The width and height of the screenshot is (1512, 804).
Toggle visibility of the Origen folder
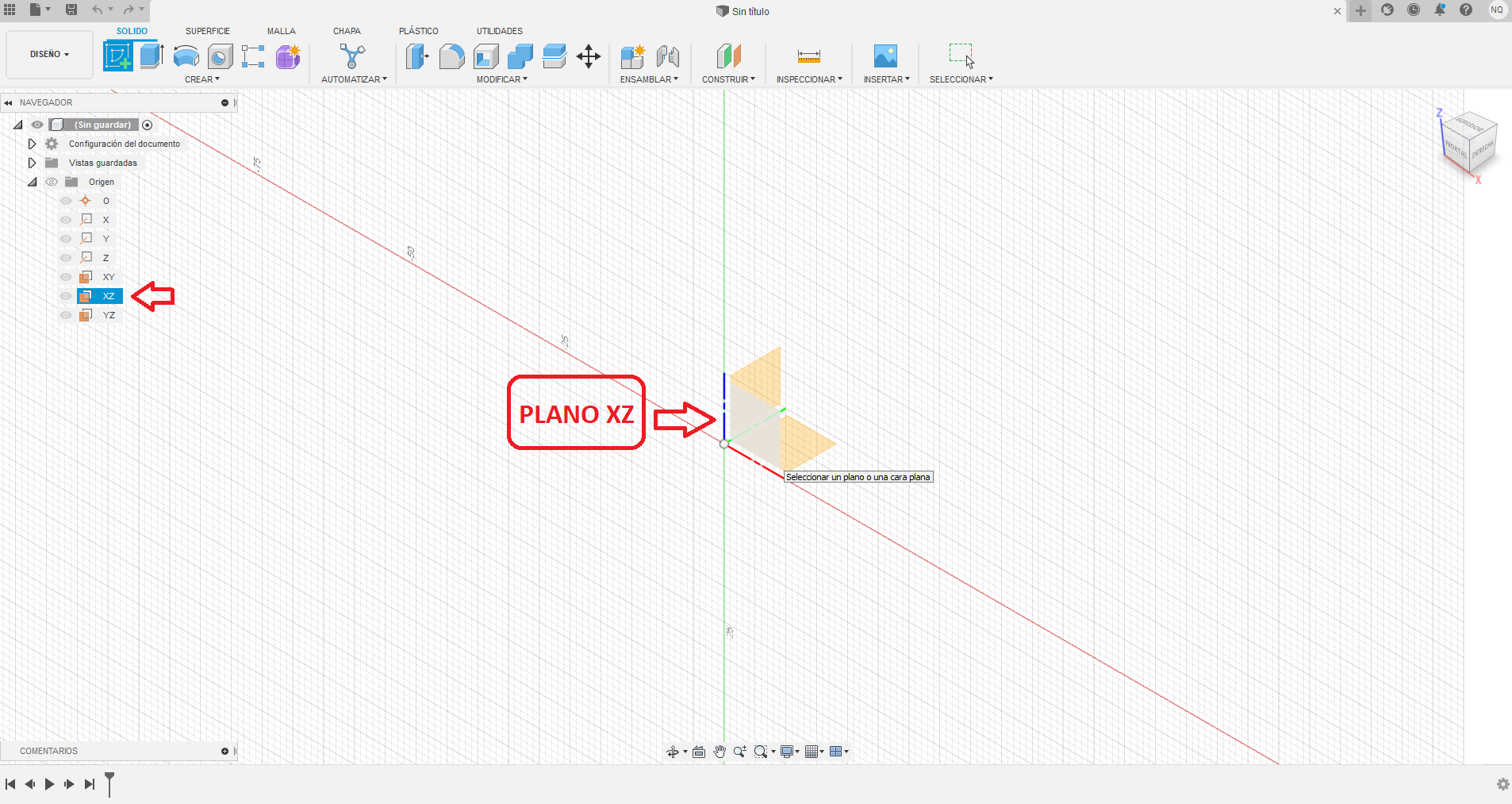pyautogui.click(x=52, y=182)
